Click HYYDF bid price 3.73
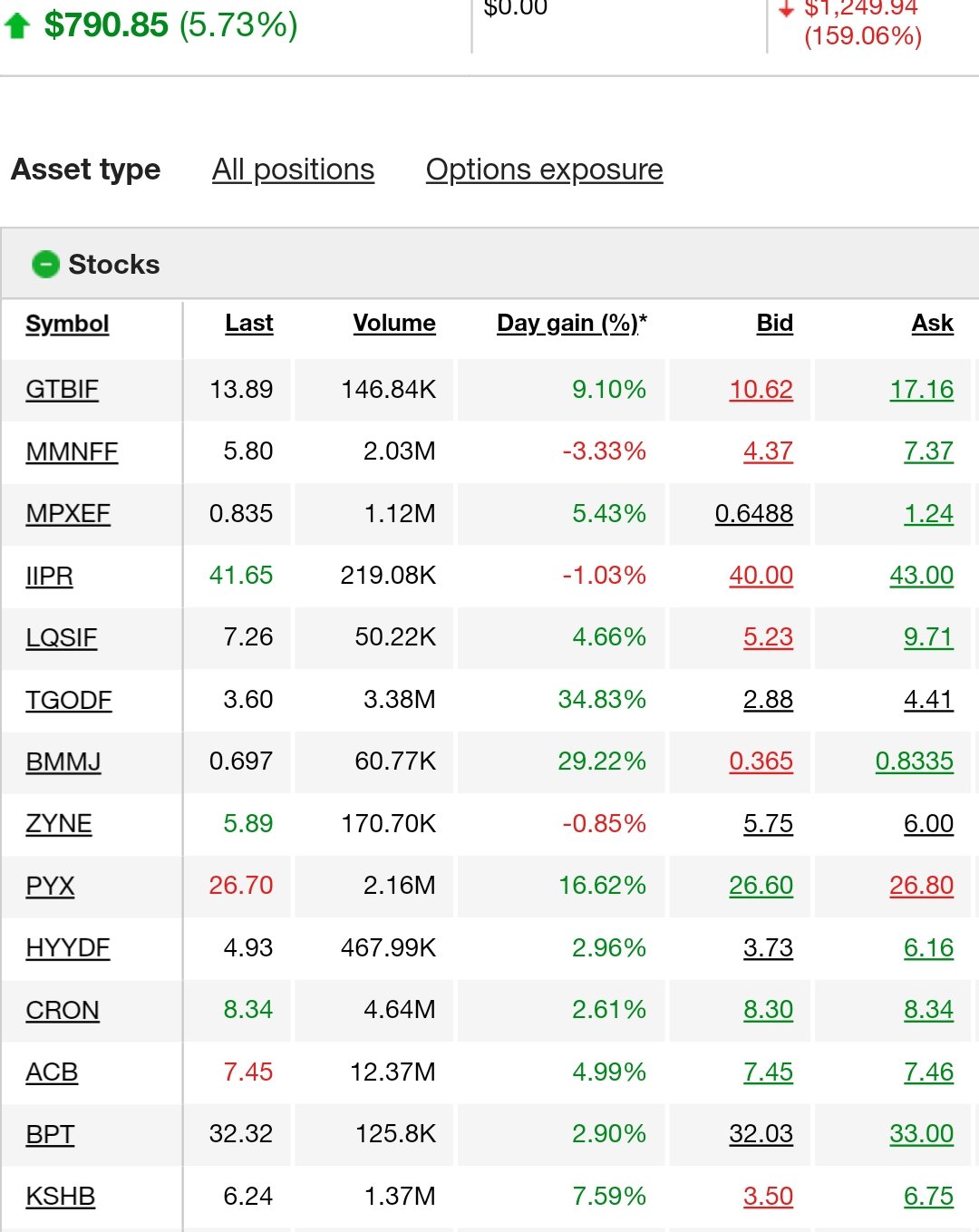Viewport: 979px width, 1232px height. [769, 947]
